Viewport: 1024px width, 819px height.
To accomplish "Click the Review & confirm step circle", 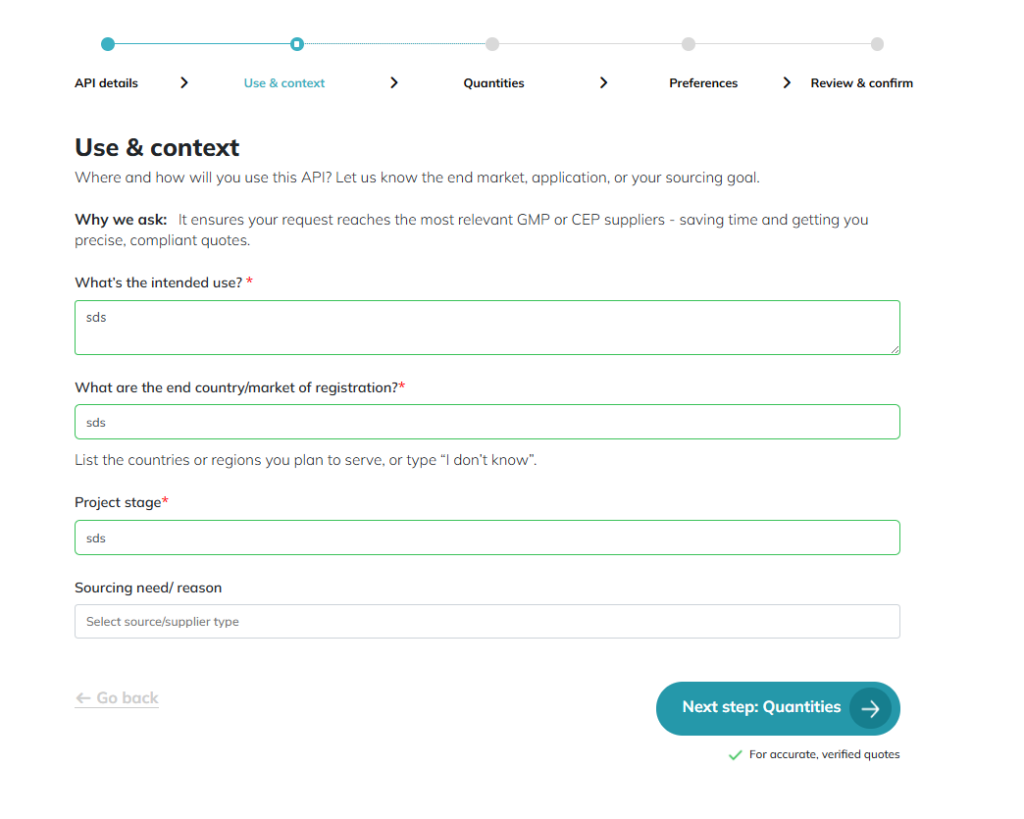I will tap(877, 44).
